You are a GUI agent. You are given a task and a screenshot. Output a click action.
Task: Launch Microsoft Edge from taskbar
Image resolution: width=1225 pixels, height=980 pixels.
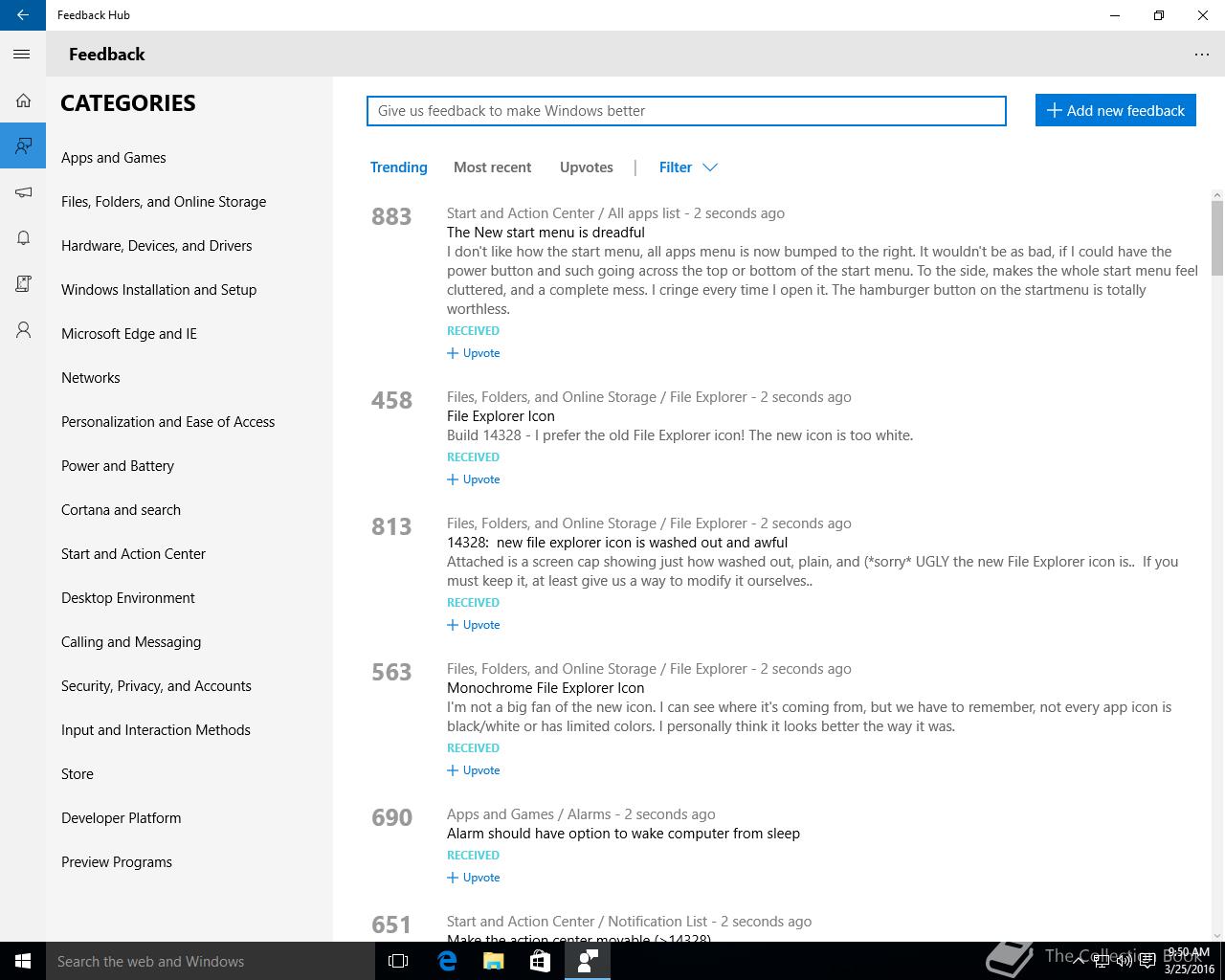tap(447, 961)
